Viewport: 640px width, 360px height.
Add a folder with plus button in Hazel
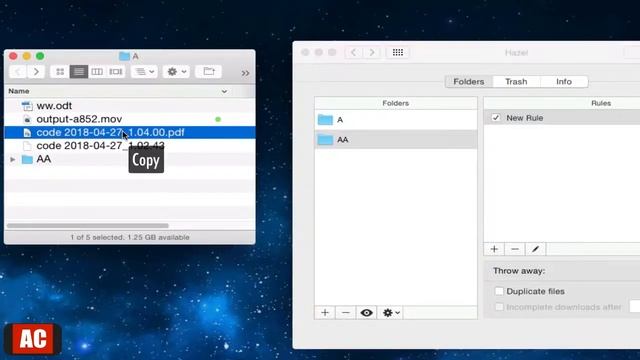click(x=325, y=313)
